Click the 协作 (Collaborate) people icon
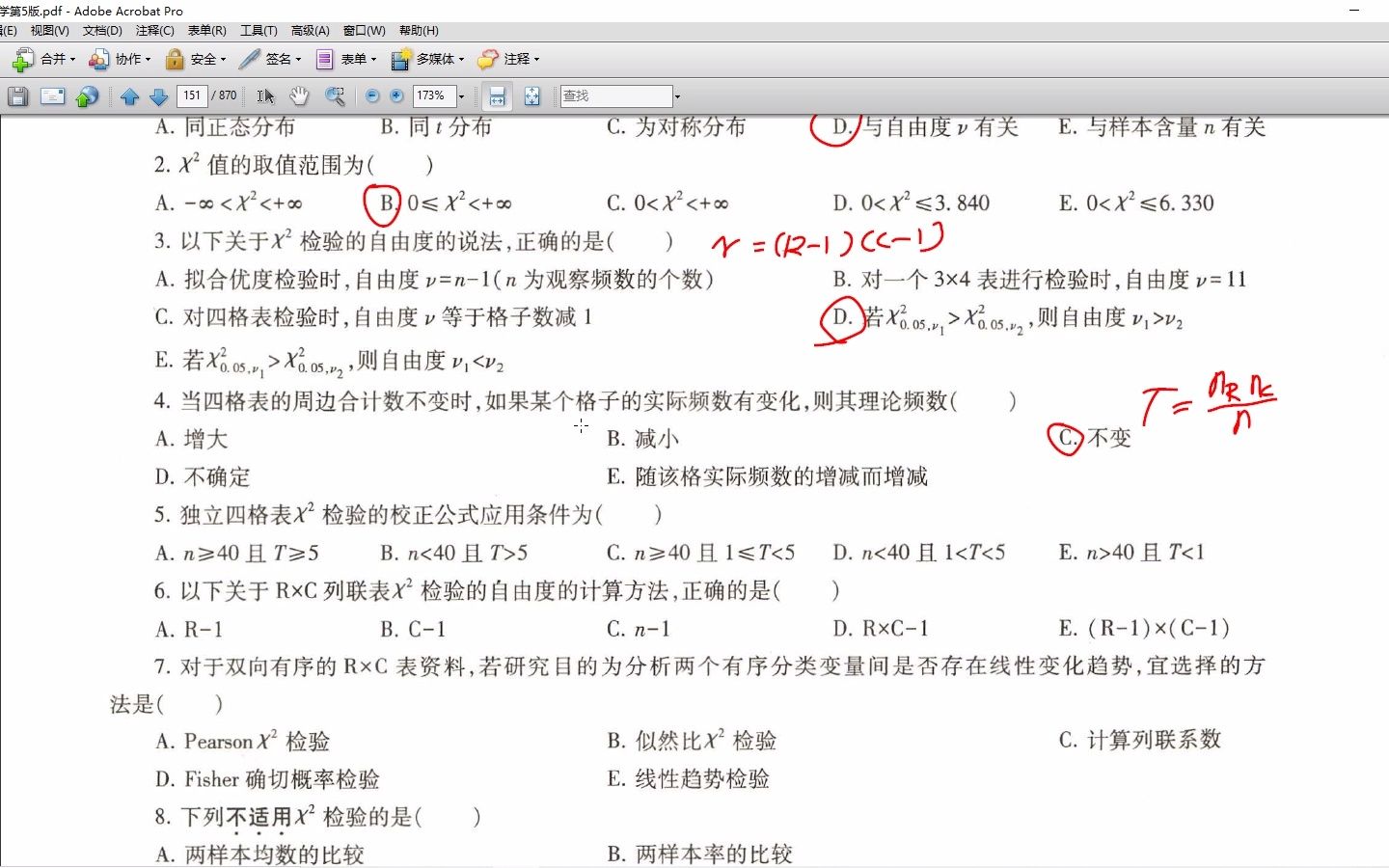The width and height of the screenshot is (1389, 868). click(x=98, y=60)
